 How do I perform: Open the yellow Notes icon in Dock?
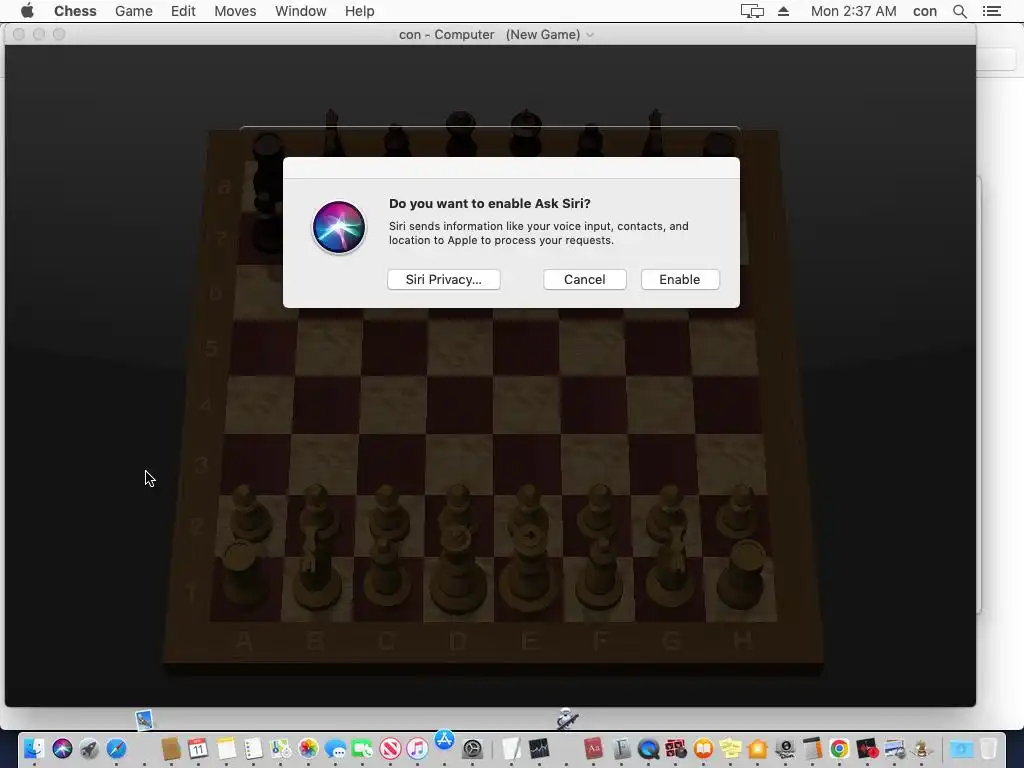point(226,748)
